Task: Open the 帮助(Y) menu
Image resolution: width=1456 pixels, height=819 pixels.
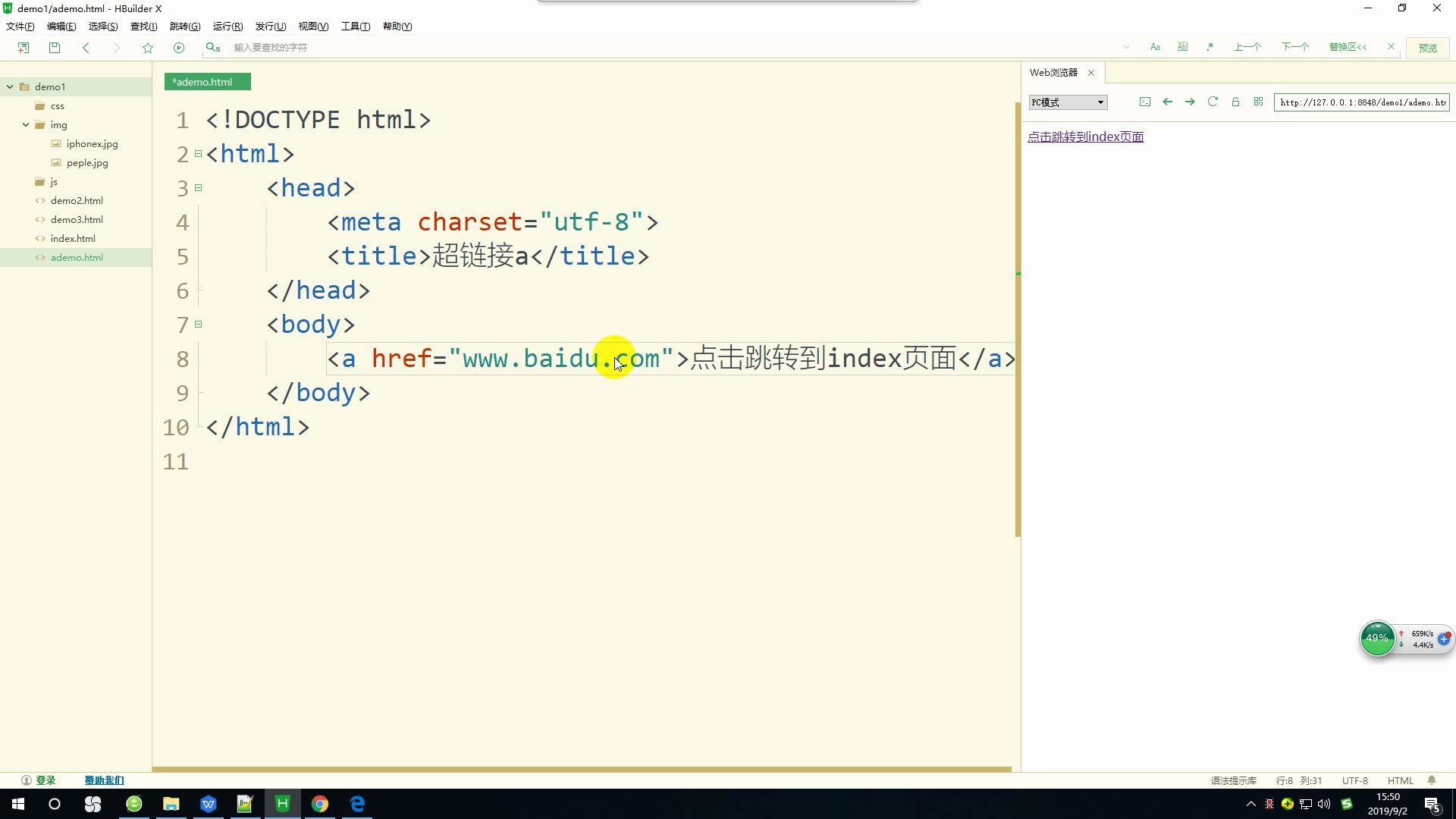Action: (x=397, y=26)
